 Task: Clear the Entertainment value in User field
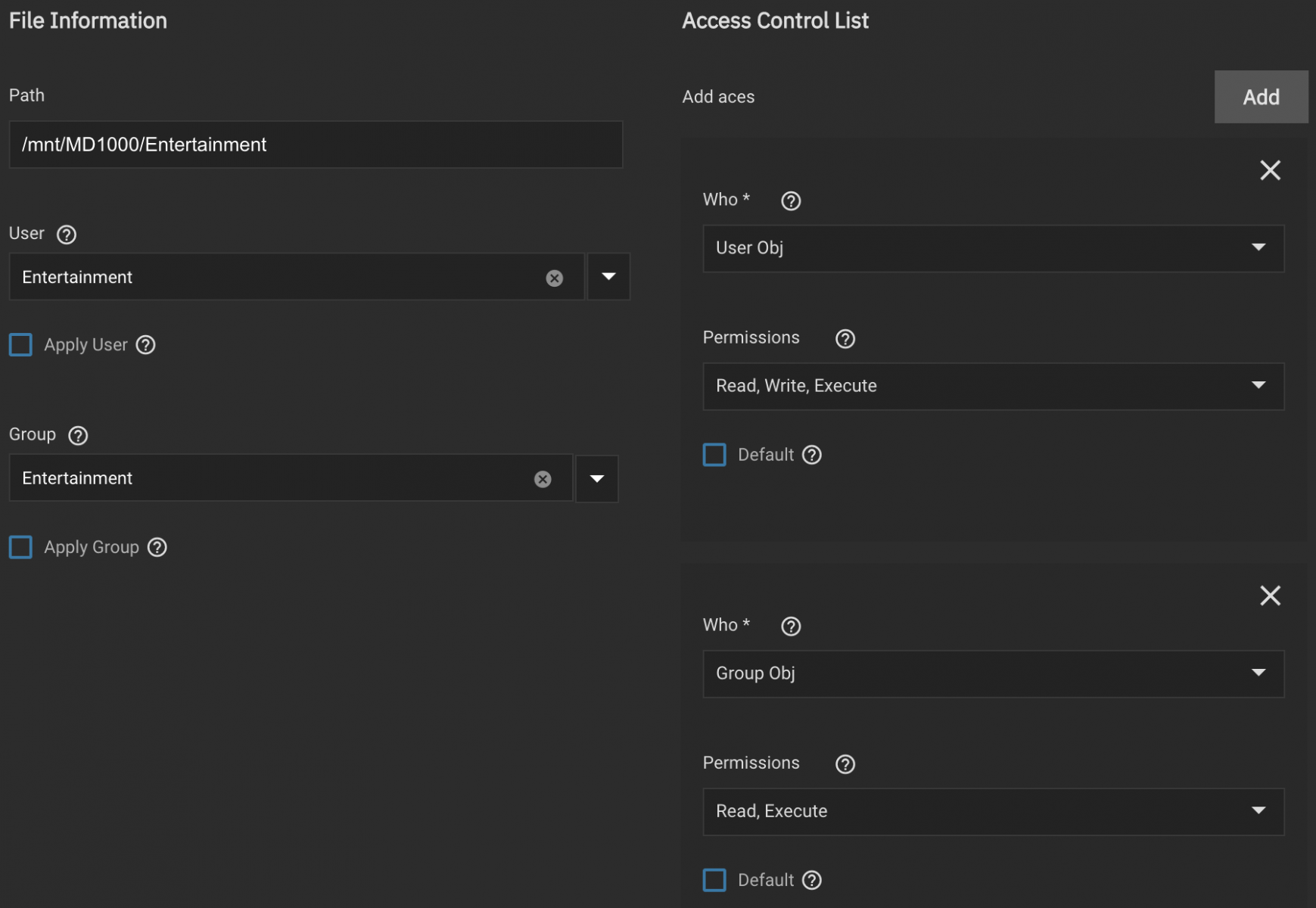point(554,278)
